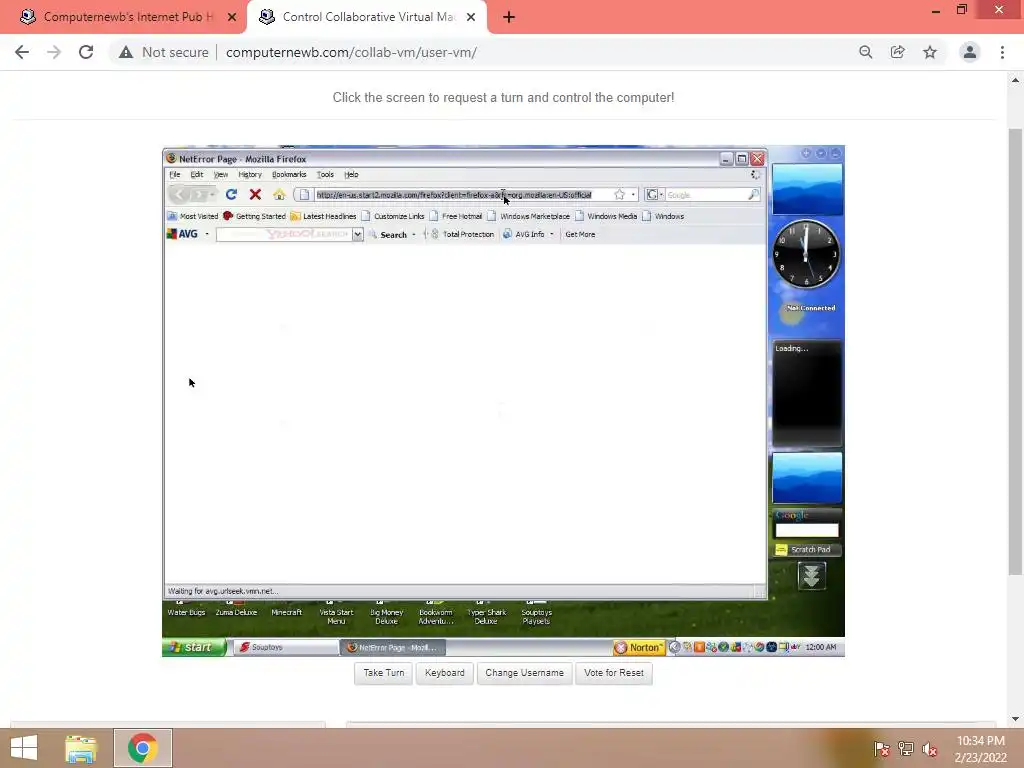Open the Windows Start menu
This screenshot has height=768, width=1024.
pos(24,748)
